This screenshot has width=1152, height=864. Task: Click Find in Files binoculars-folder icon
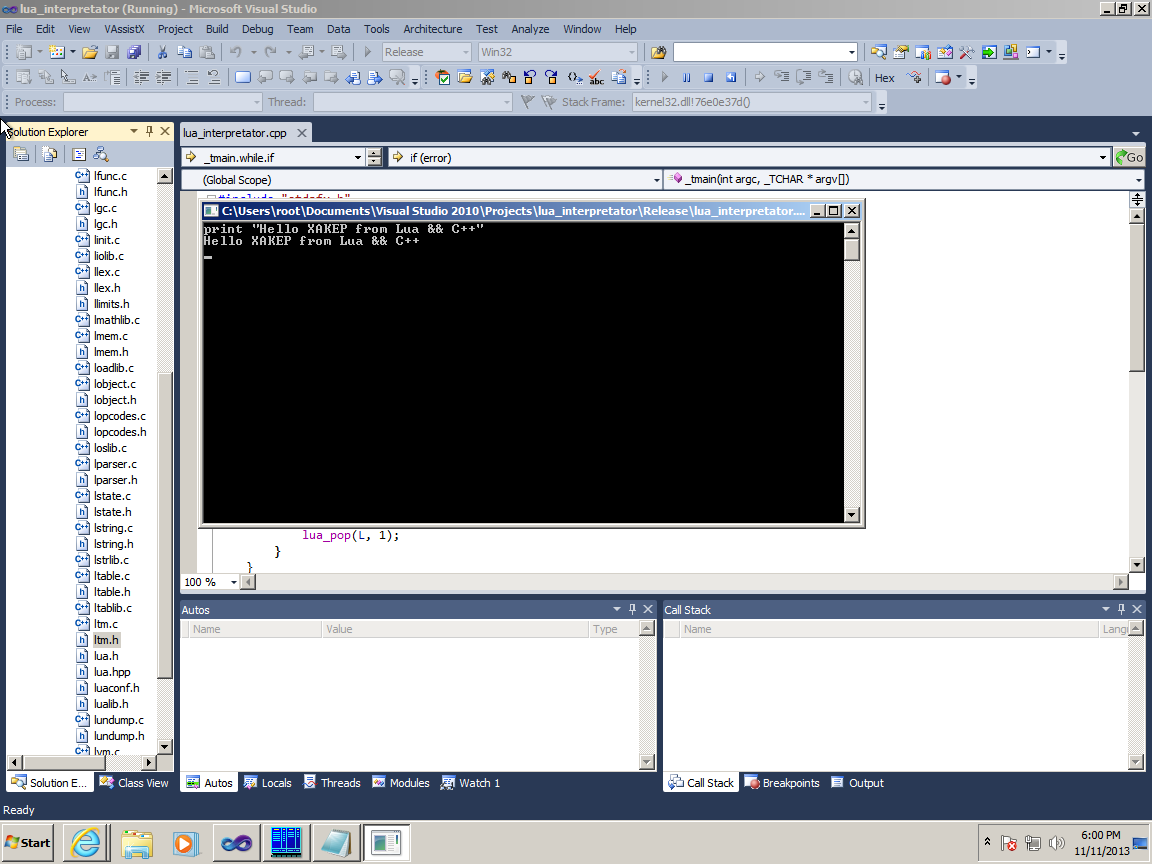[x=658, y=52]
